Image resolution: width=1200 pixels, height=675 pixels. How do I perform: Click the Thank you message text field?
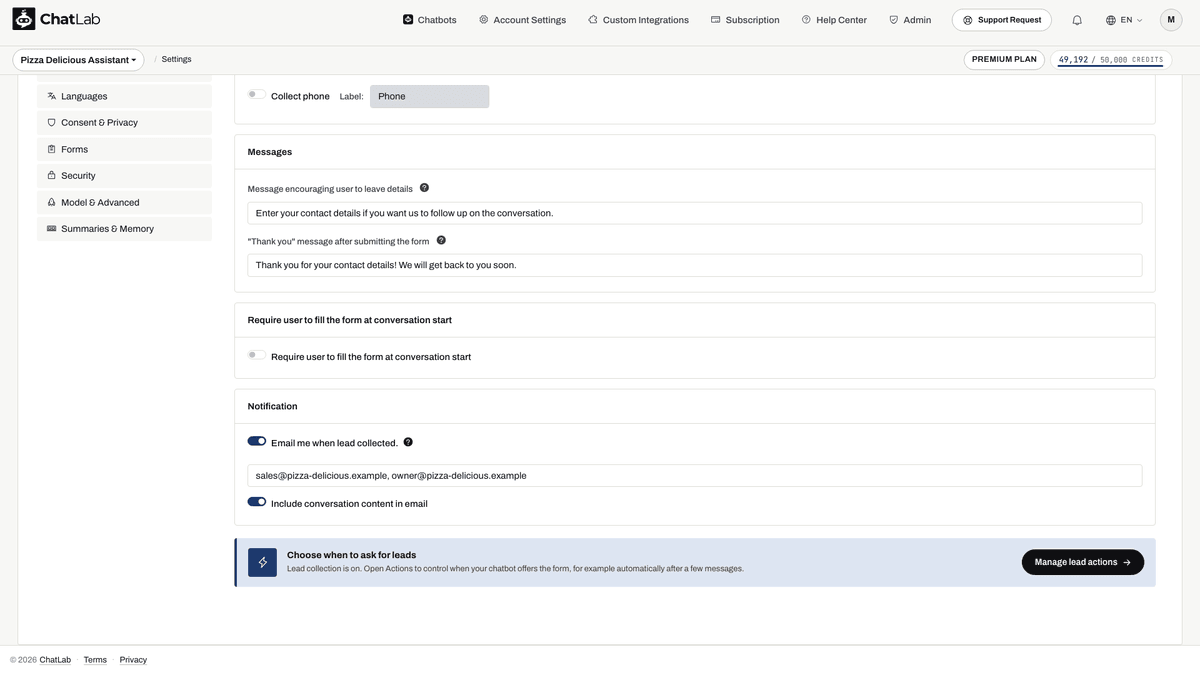695,265
